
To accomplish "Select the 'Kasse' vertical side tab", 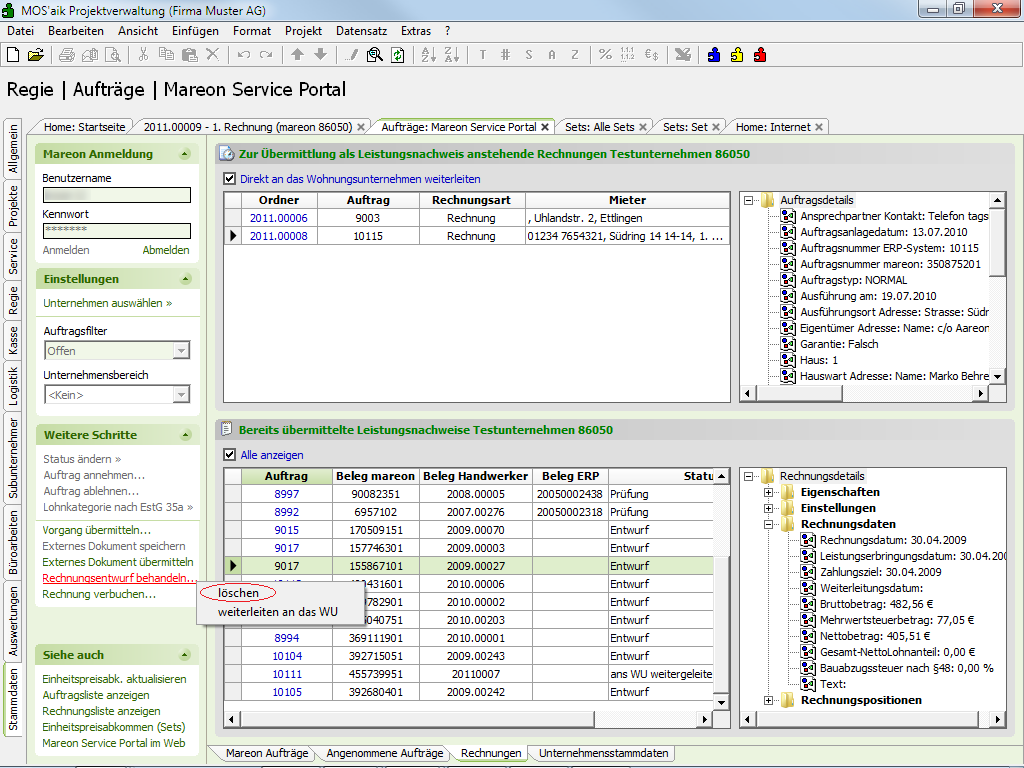I will click(12, 341).
